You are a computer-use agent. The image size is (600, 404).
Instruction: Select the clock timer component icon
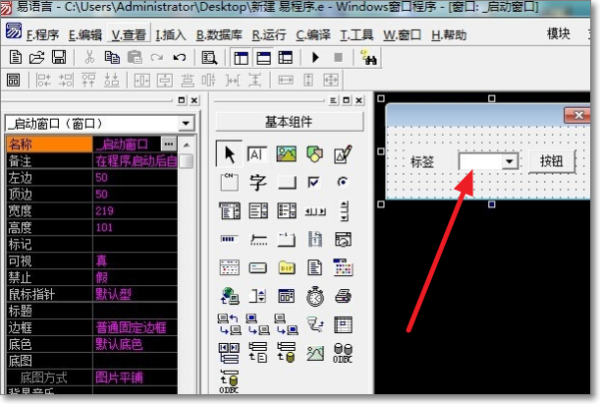pos(315,296)
